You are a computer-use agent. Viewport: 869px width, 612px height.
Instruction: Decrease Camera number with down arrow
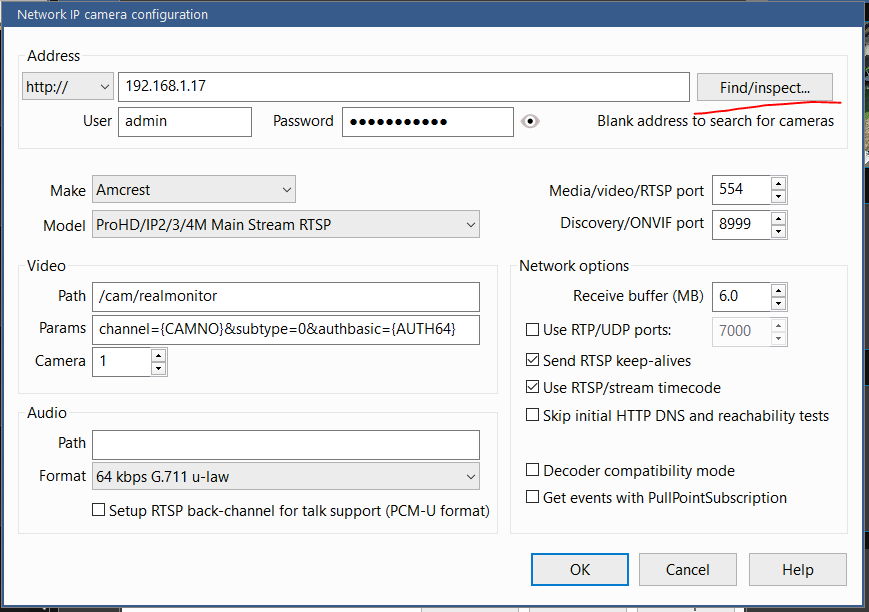click(x=159, y=368)
